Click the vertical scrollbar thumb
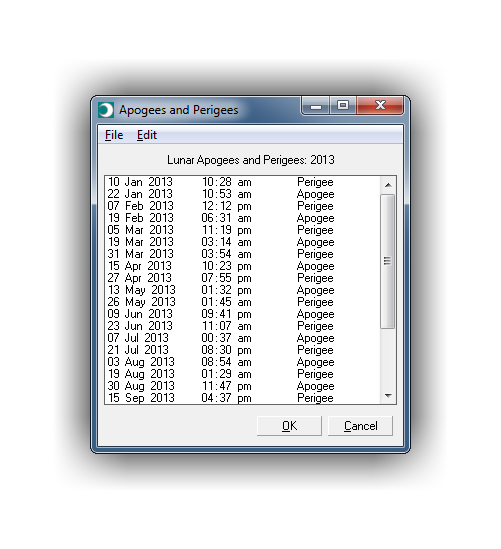This screenshot has height=549, width=501. [388, 261]
